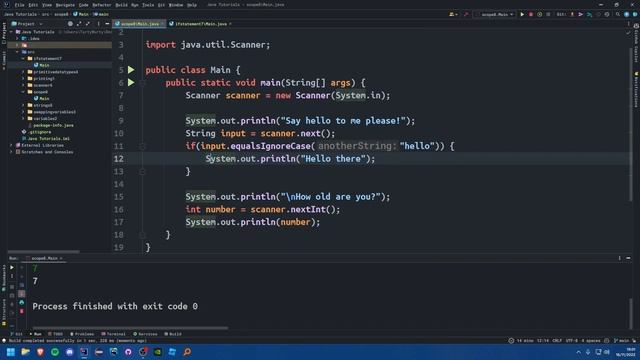Open Spotify from the taskbar
This screenshot has width=640, height=360.
click(55, 352)
